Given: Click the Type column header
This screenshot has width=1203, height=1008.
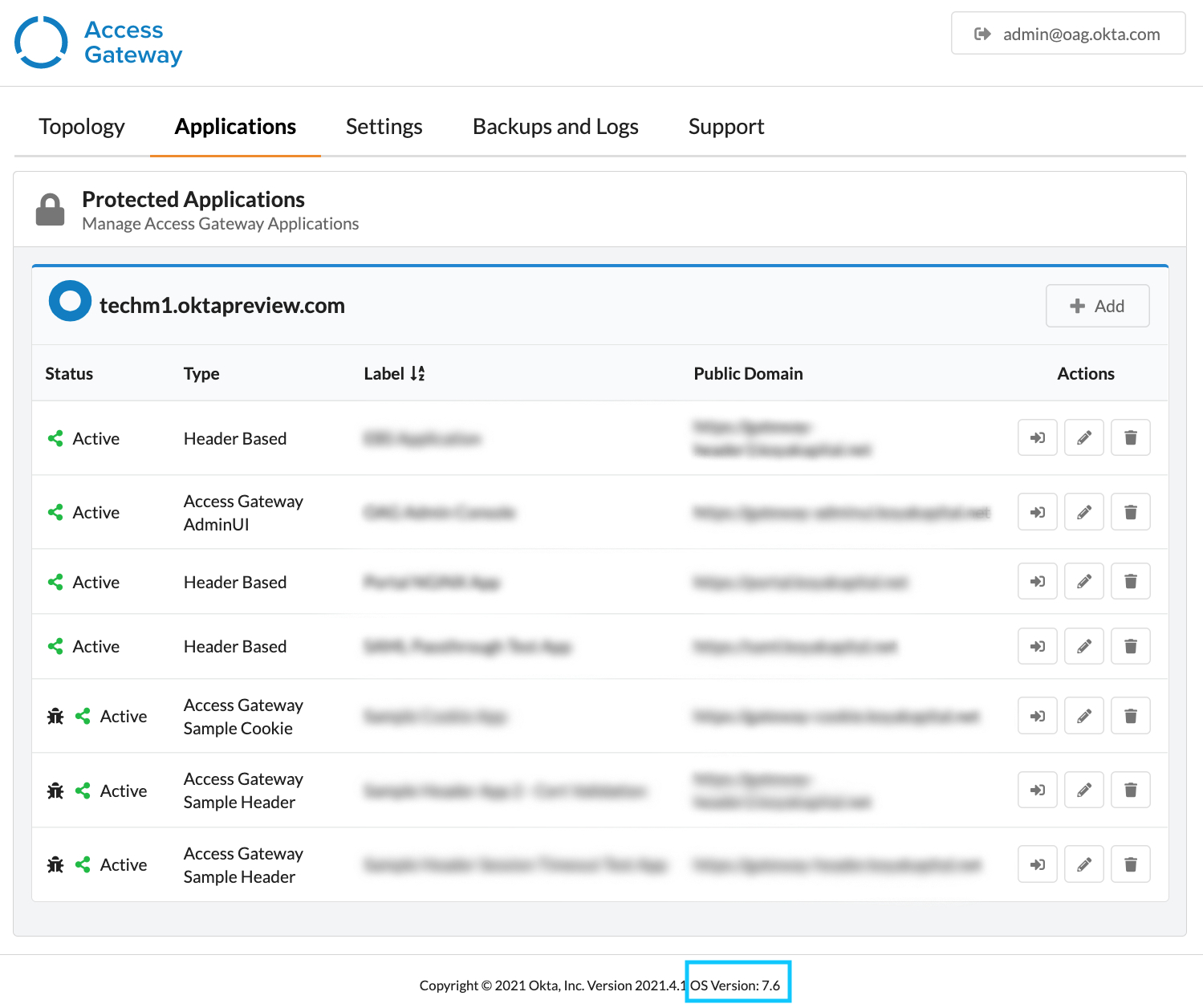Looking at the screenshot, I should point(201,374).
